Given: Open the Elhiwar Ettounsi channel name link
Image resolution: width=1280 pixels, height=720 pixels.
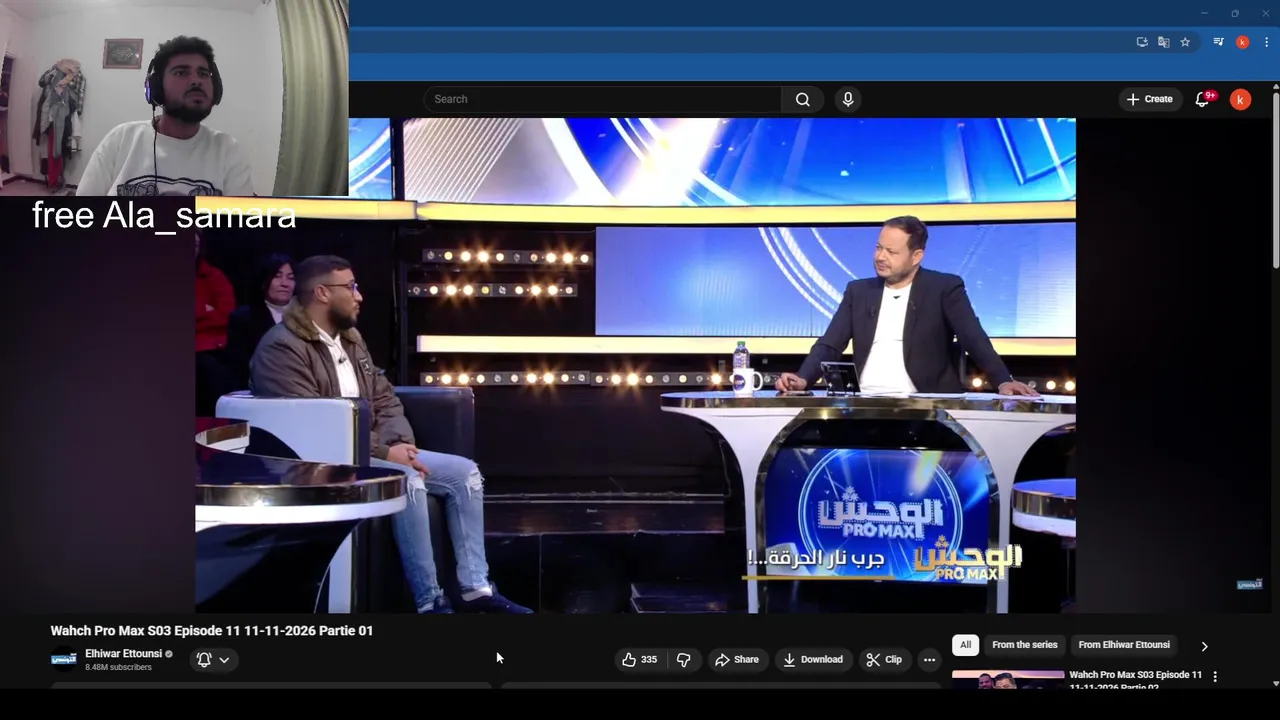Looking at the screenshot, I should click(x=123, y=654).
